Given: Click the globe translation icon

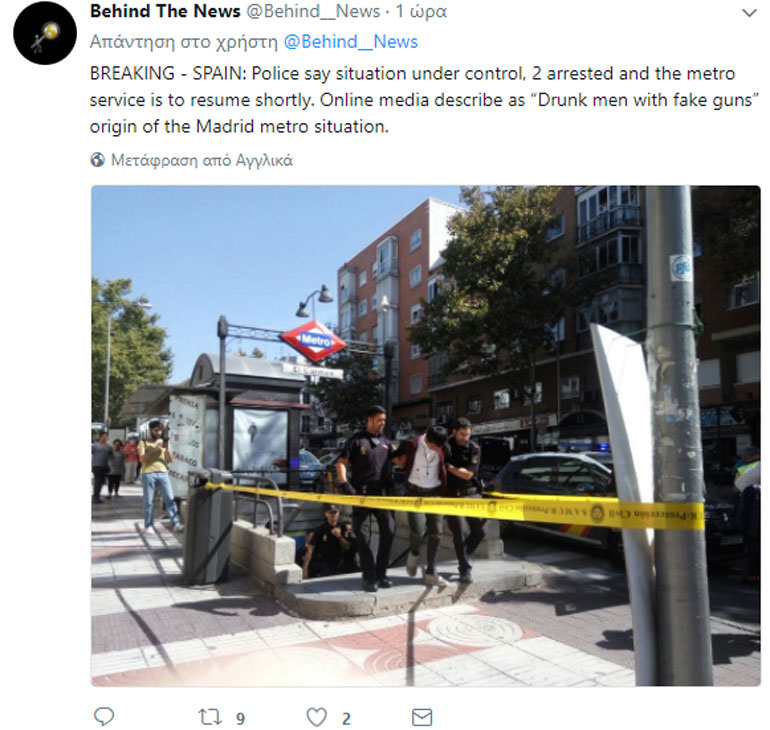Looking at the screenshot, I should tap(97, 160).
